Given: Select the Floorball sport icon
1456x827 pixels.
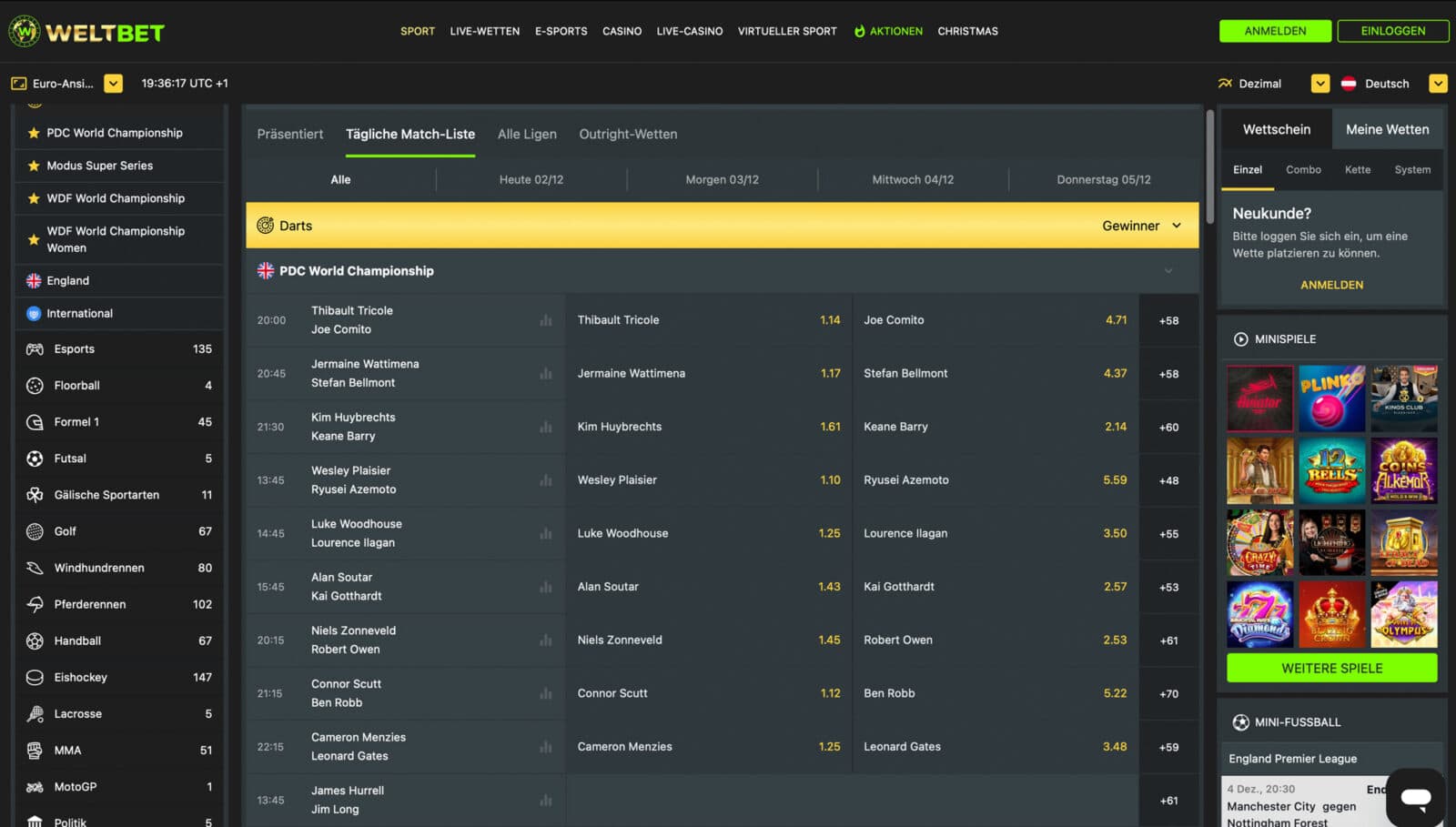Looking at the screenshot, I should pos(35,386).
